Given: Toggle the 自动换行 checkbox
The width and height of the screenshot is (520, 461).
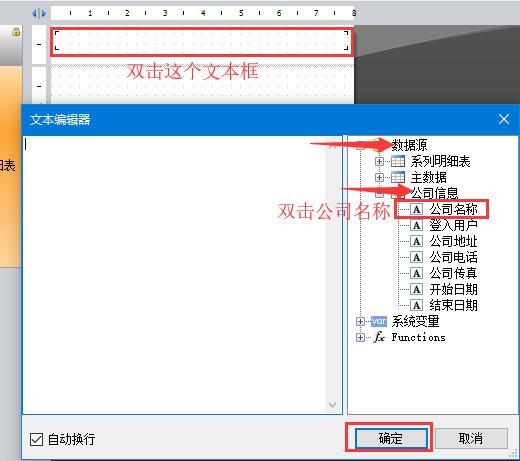Looking at the screenshot, I should [36, 439].
